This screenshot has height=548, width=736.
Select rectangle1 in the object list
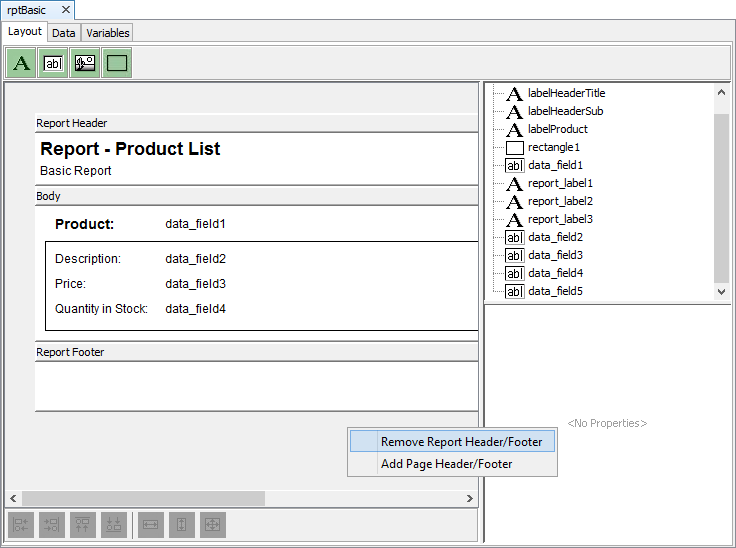coord(553,147)
